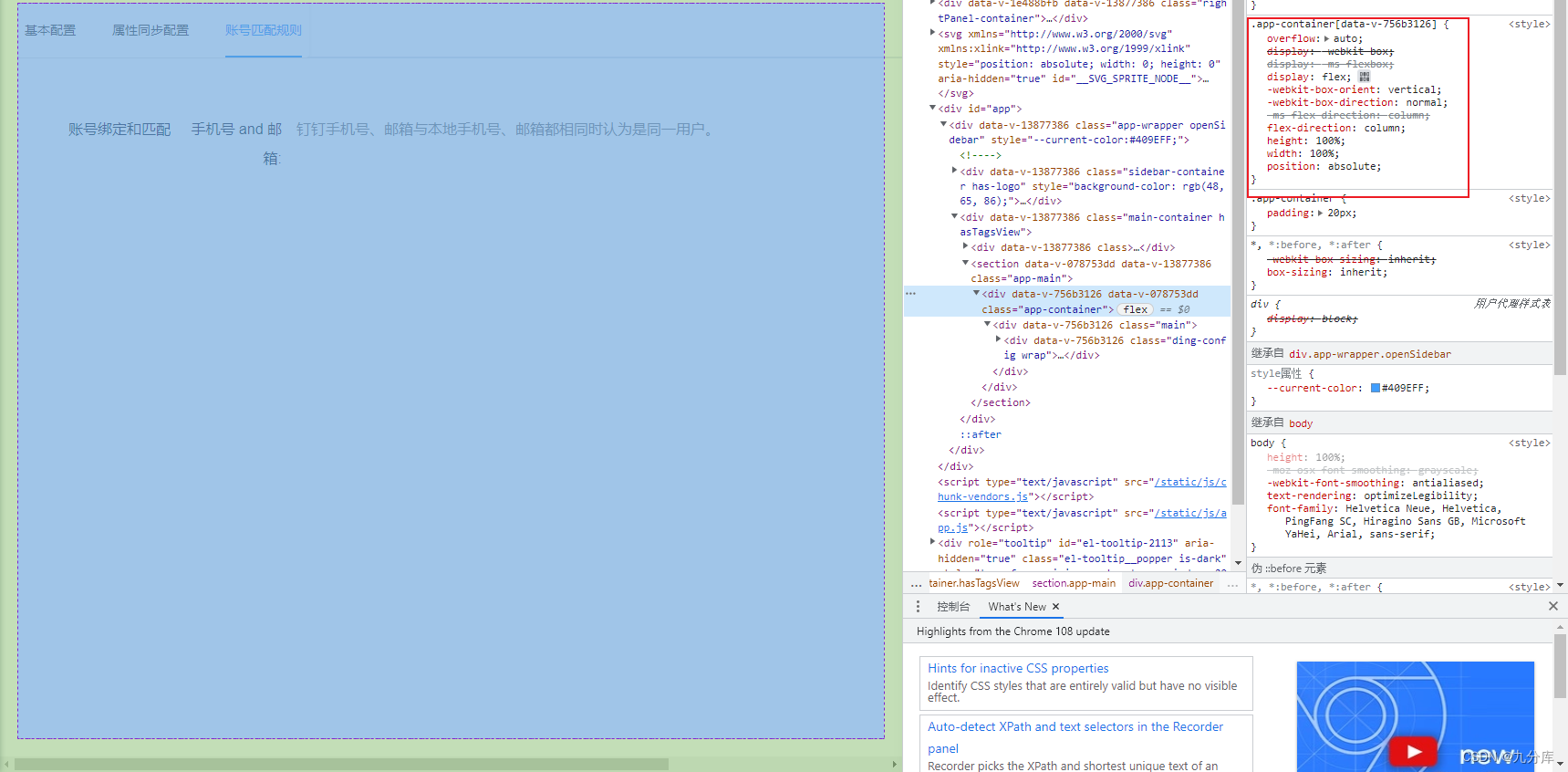Collapse the div id="app" node
Screen dimensions: 1568x772
(932, 109)
